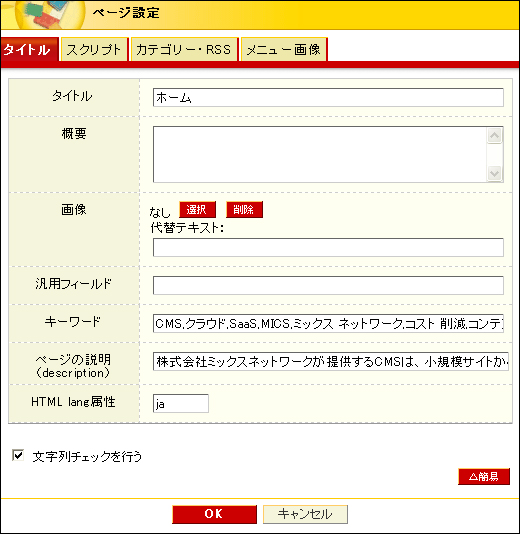Click the ページの説明 (description) row label
Image resolution: width=520 pixels, height=534 pixels.
73,366
